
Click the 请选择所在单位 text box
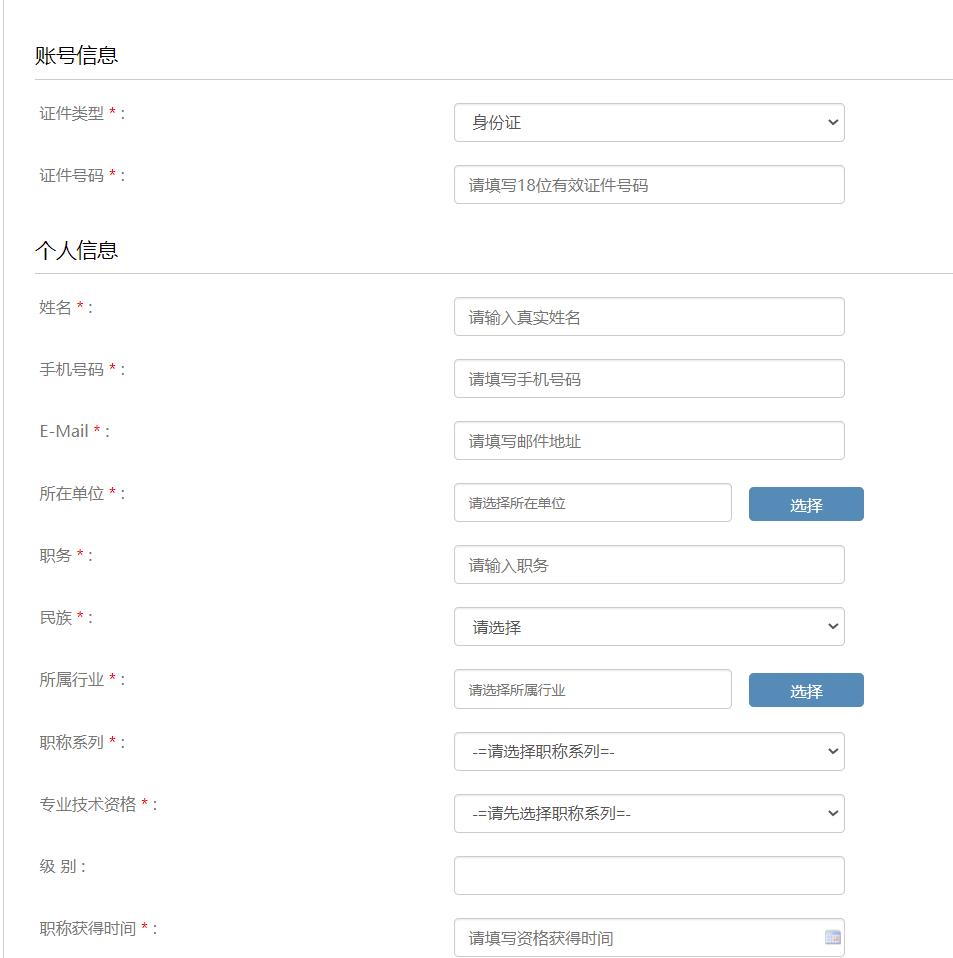pos(592,503)
